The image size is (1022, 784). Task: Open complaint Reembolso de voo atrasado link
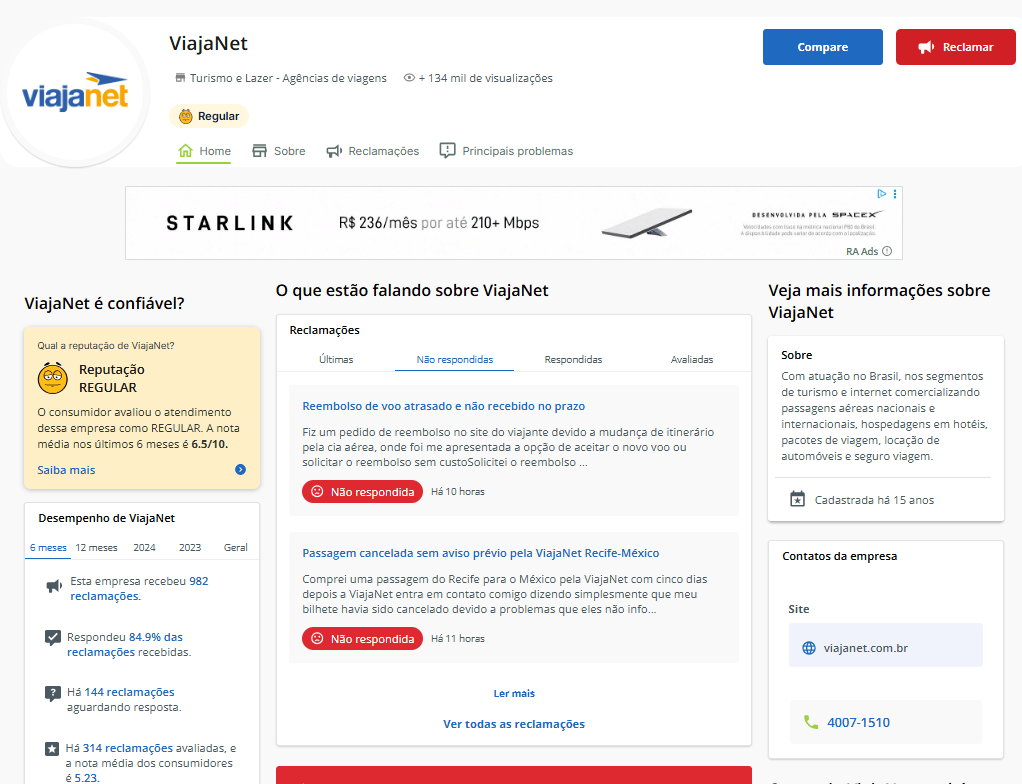(x=444, y=406)
